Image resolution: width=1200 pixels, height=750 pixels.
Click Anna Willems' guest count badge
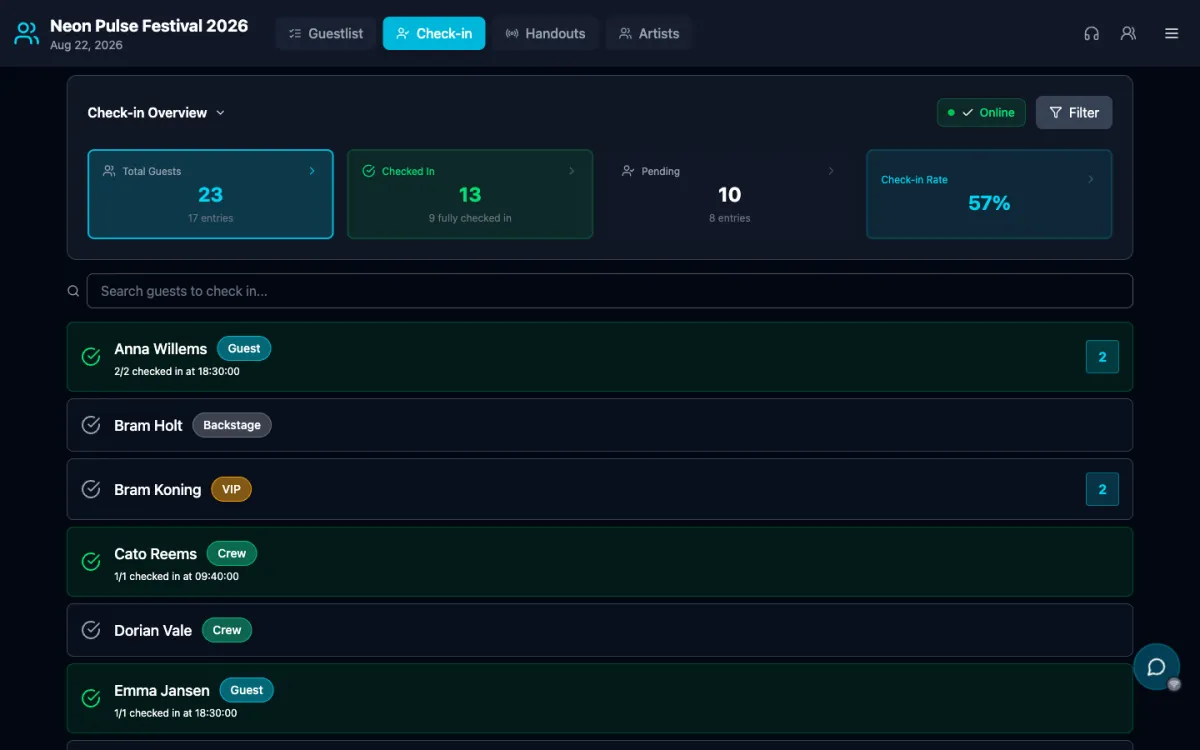click(1102, 357)
